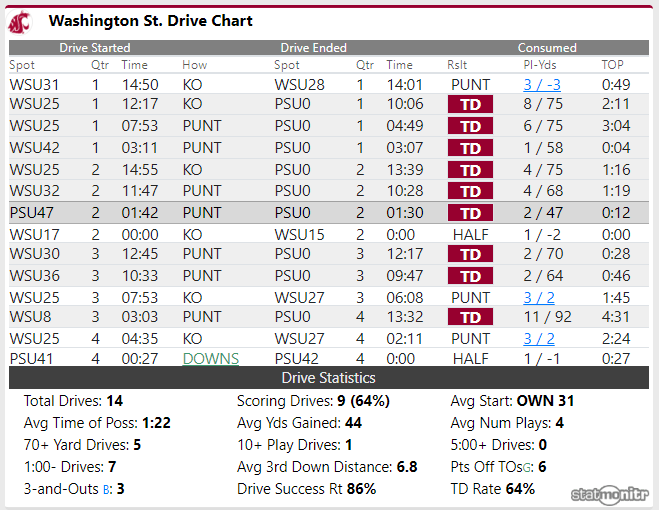Click the green DOWNS link

(x=211, y=359)
